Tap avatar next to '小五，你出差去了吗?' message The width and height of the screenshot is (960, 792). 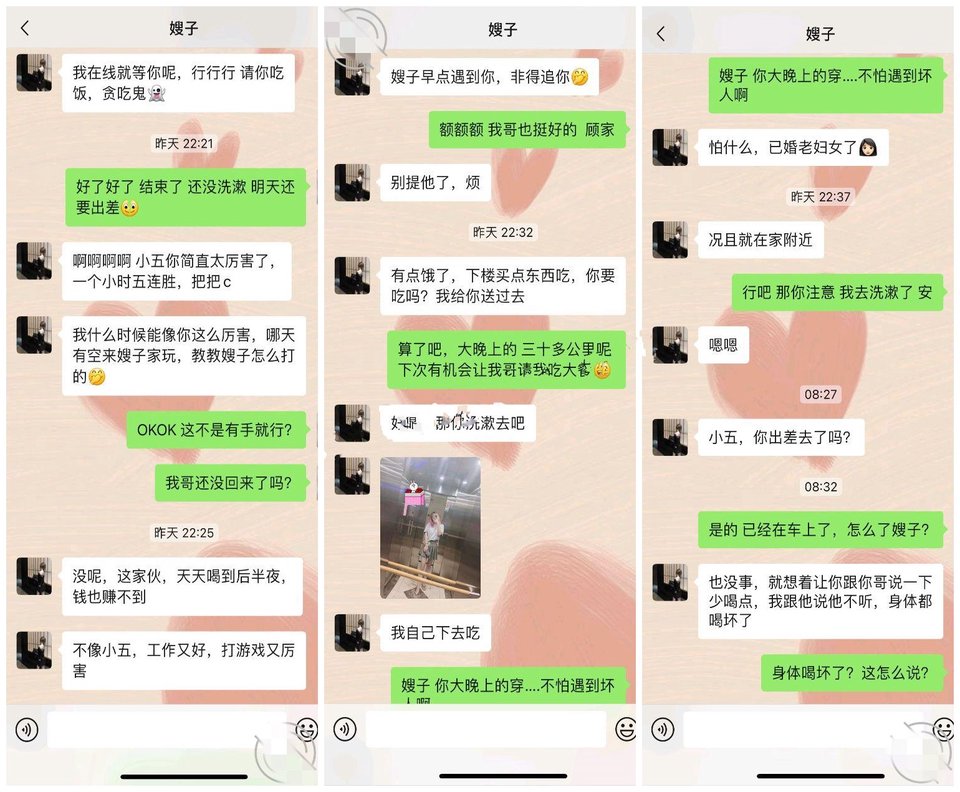(x=670, y=437)
